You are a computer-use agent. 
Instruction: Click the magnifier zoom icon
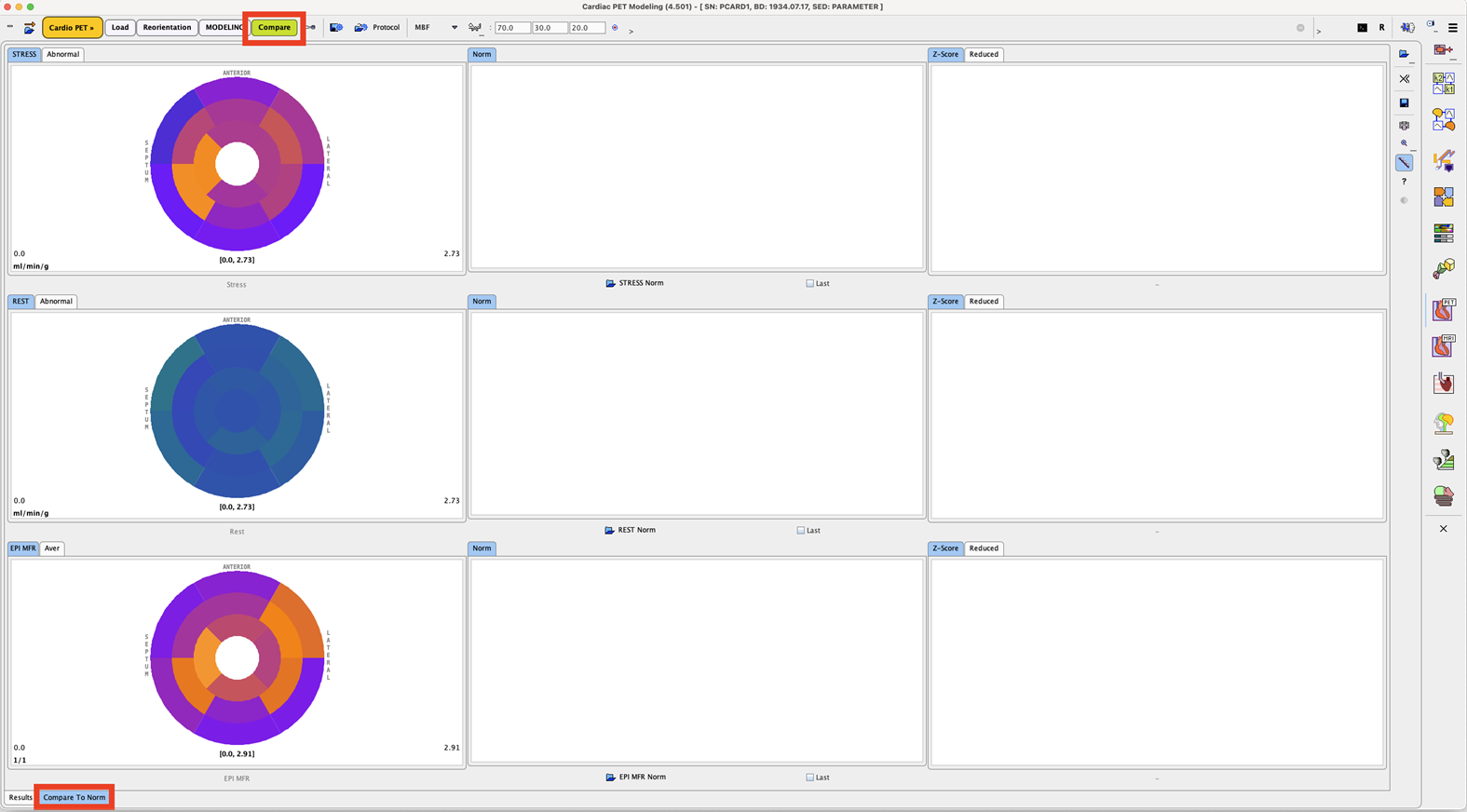pos(1404,143)
